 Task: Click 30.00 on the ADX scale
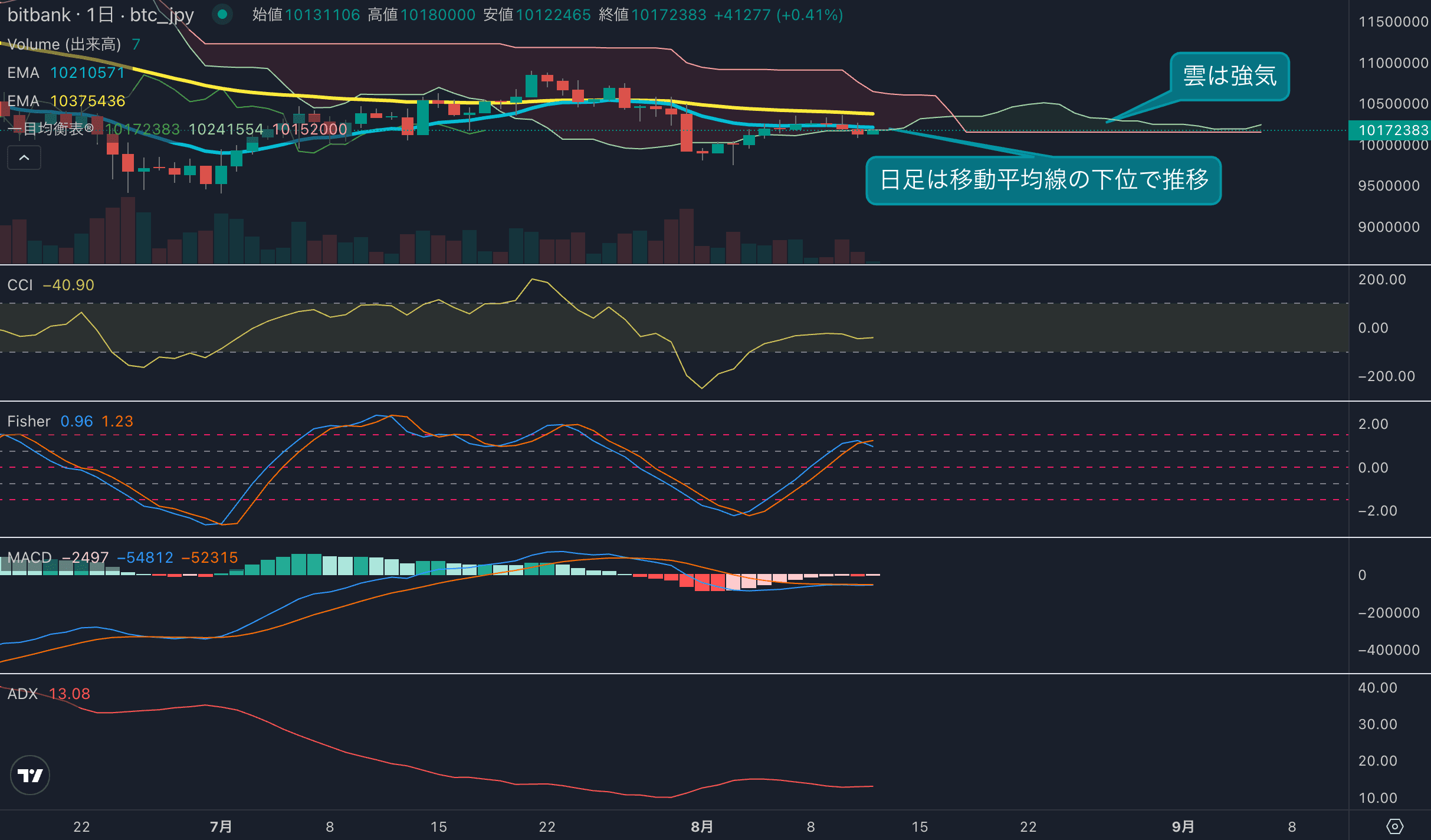(1378, 724)
